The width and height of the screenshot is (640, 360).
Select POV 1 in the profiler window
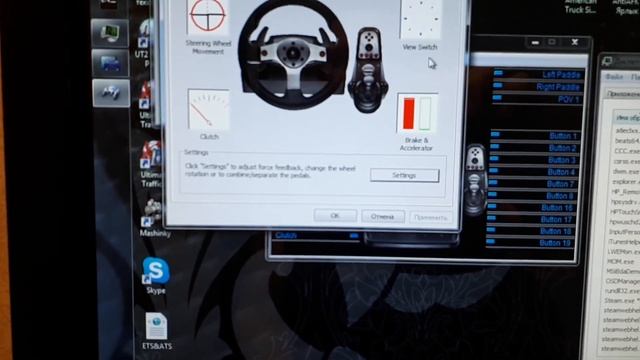(537, 99)
